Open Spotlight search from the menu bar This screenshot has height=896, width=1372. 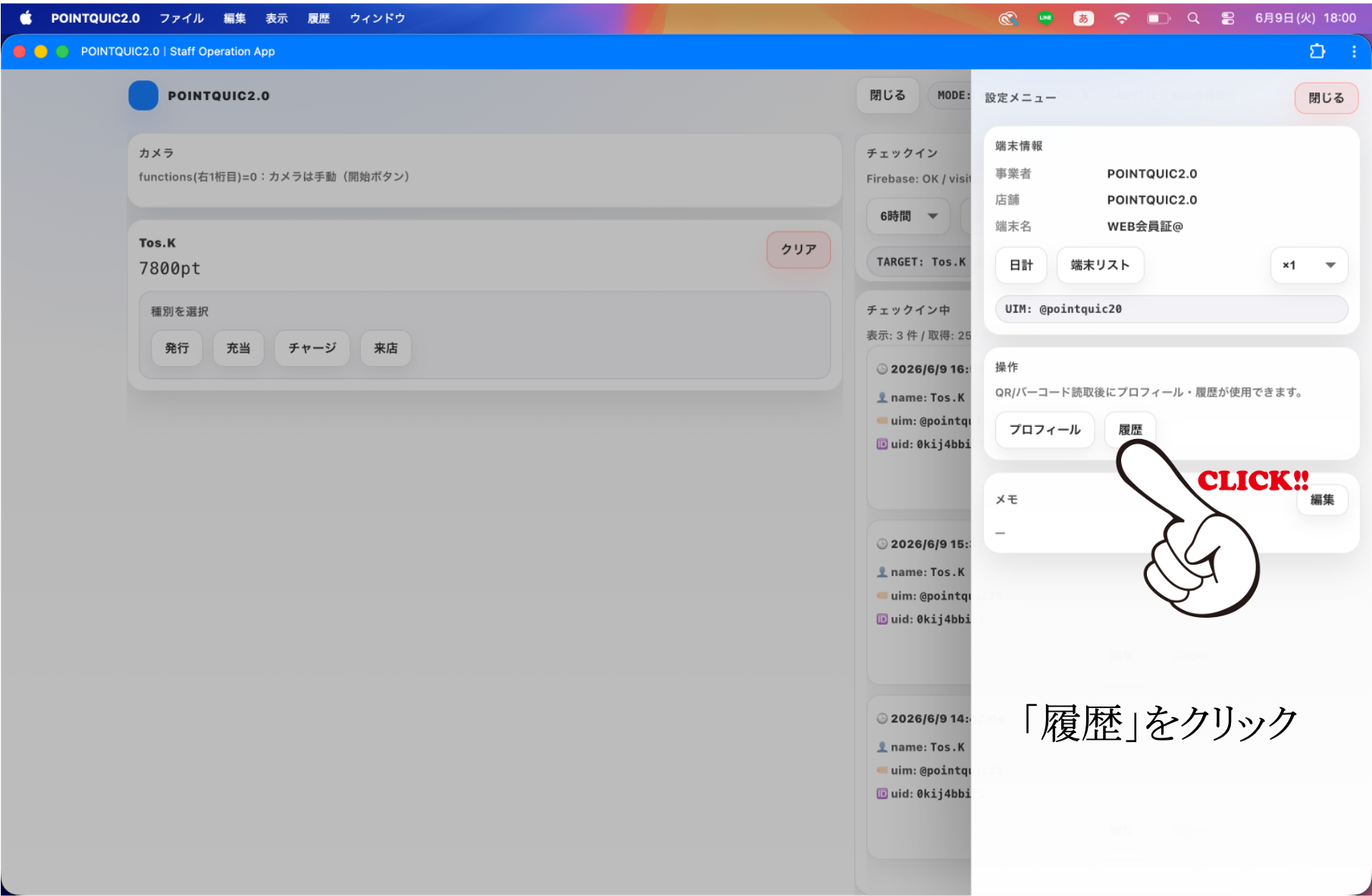click(x=1193, y=18)
